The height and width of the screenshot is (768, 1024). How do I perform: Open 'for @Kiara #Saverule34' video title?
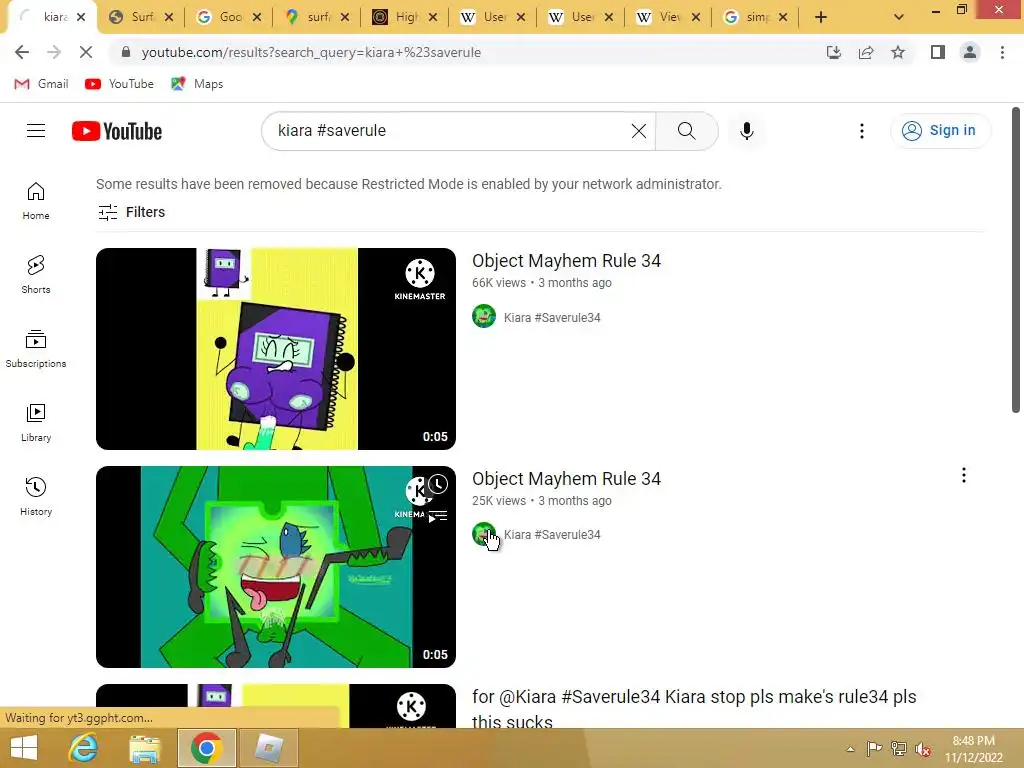click(x=694, y=709)
